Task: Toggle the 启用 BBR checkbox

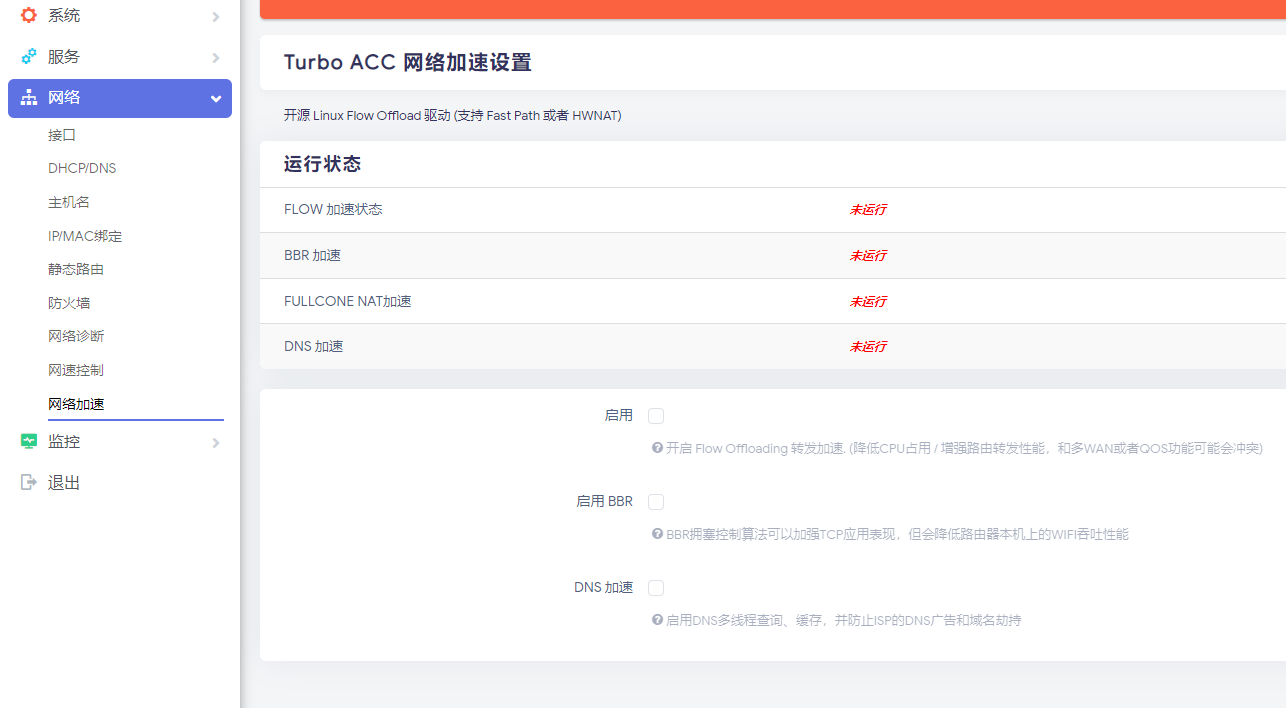Action: (x=656, y=502)
